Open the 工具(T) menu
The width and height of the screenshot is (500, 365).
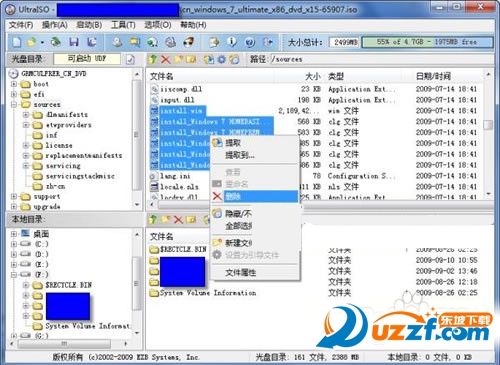[x=123, y=25]
